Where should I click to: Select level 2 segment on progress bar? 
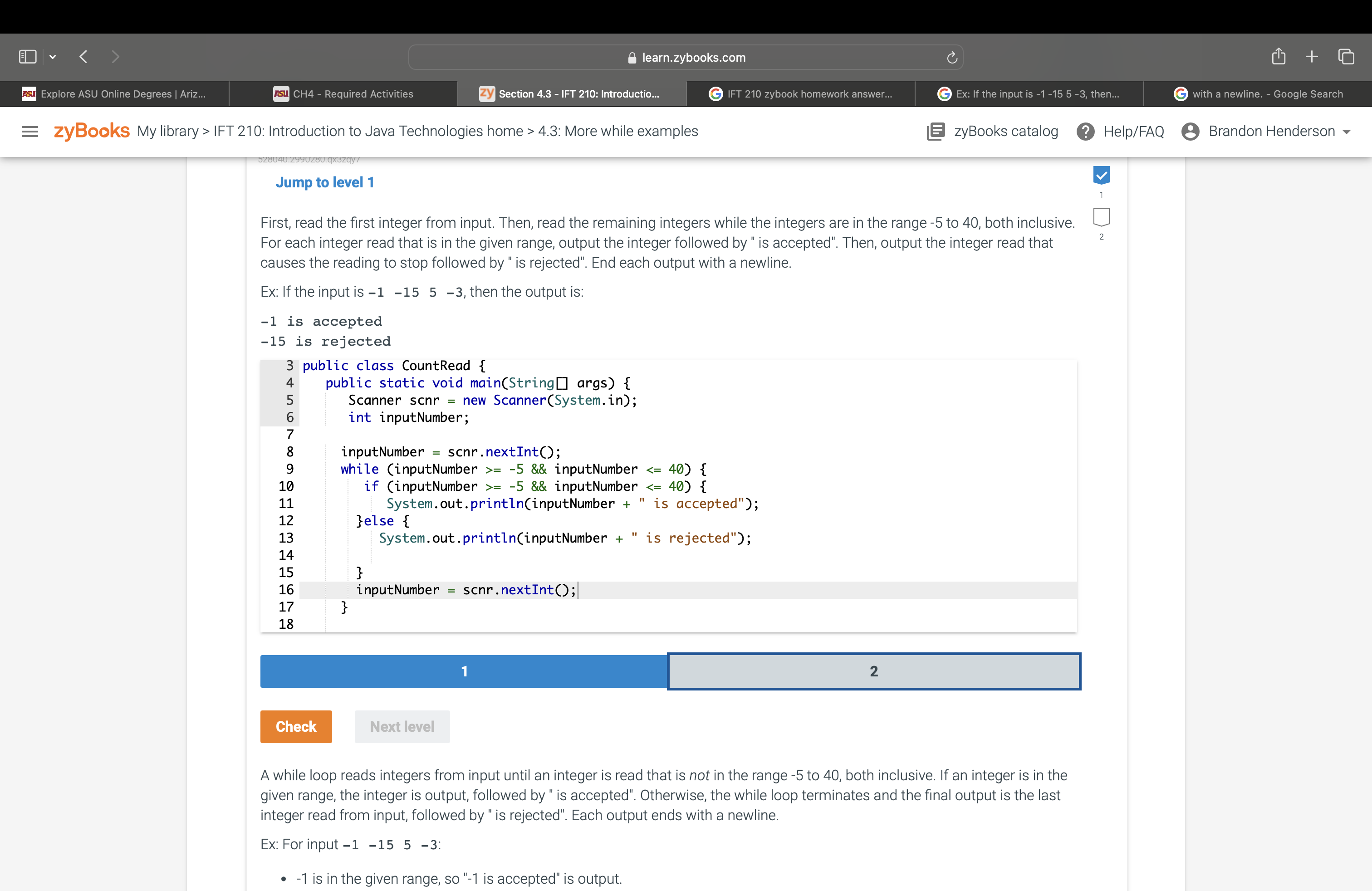[x=873, y=671]
